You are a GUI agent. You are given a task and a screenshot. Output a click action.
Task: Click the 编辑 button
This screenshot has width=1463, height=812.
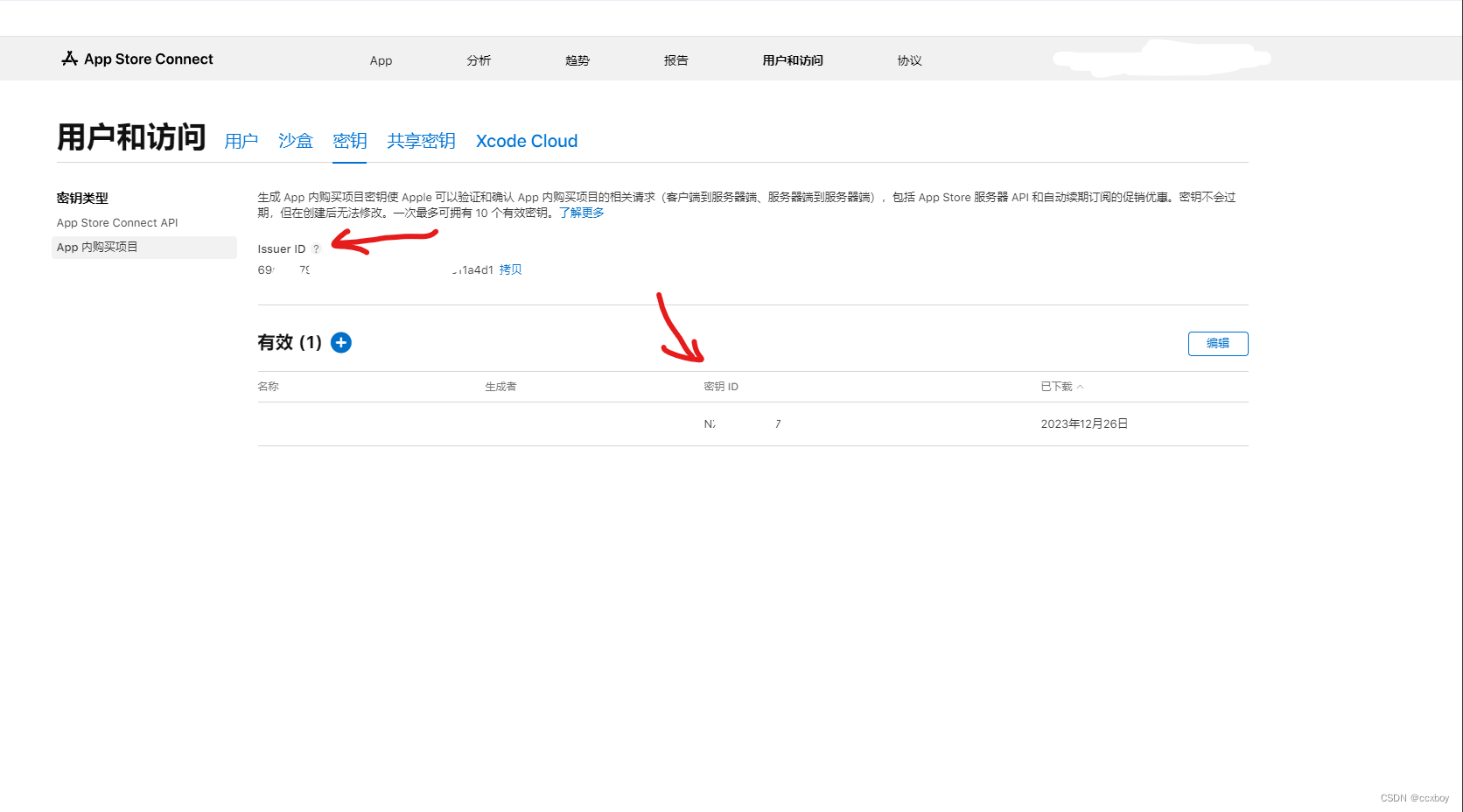tap(1218, 344)
